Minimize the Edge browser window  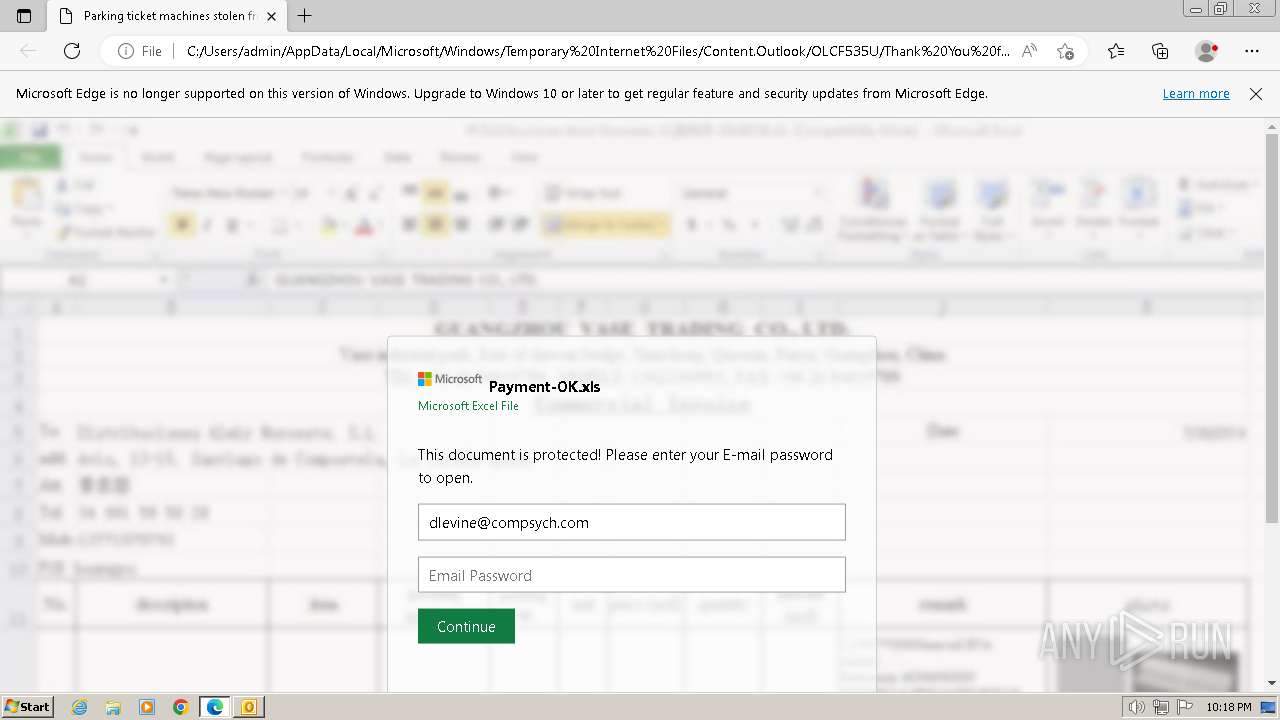tap(1194, 9)
